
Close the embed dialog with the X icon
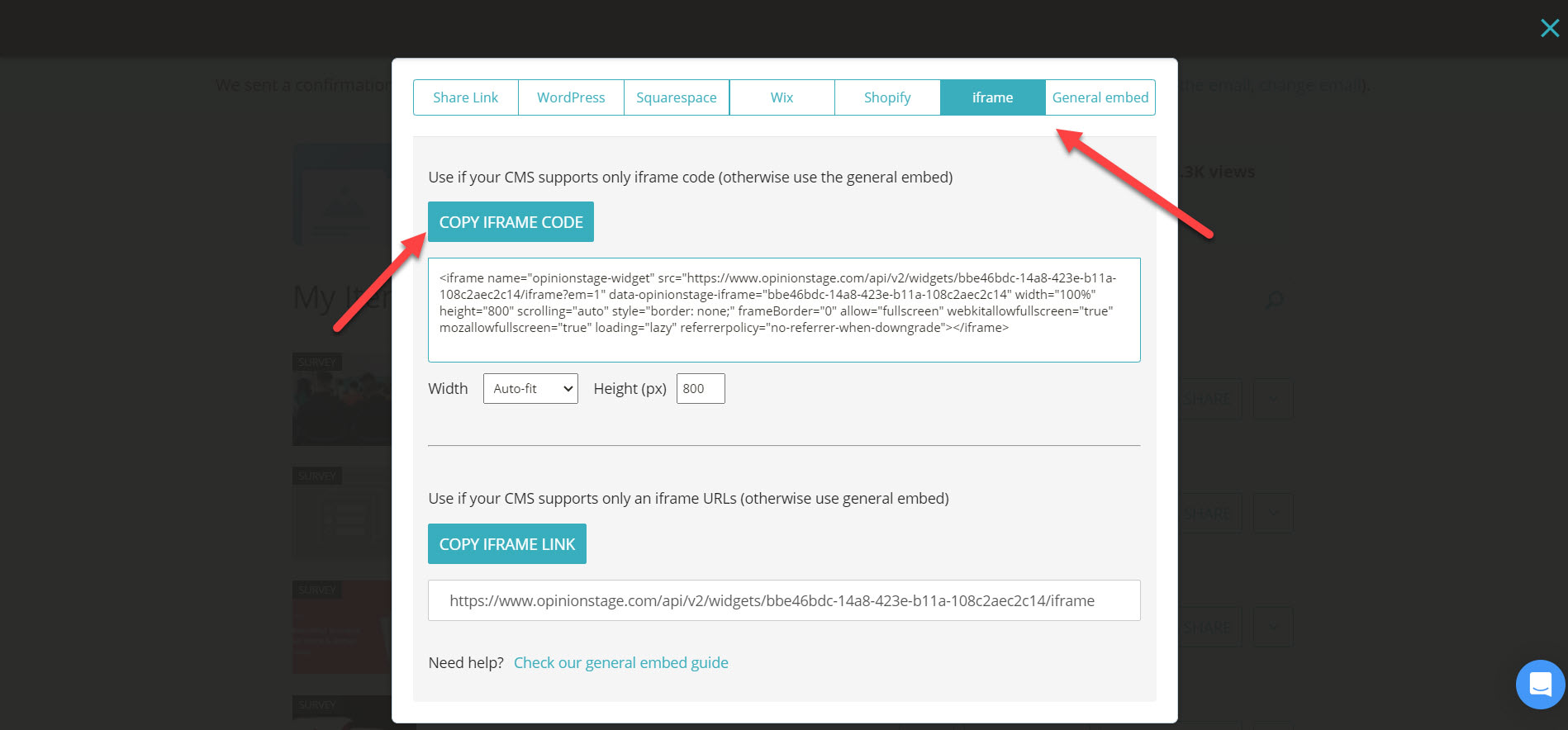tap(1549, 28)
